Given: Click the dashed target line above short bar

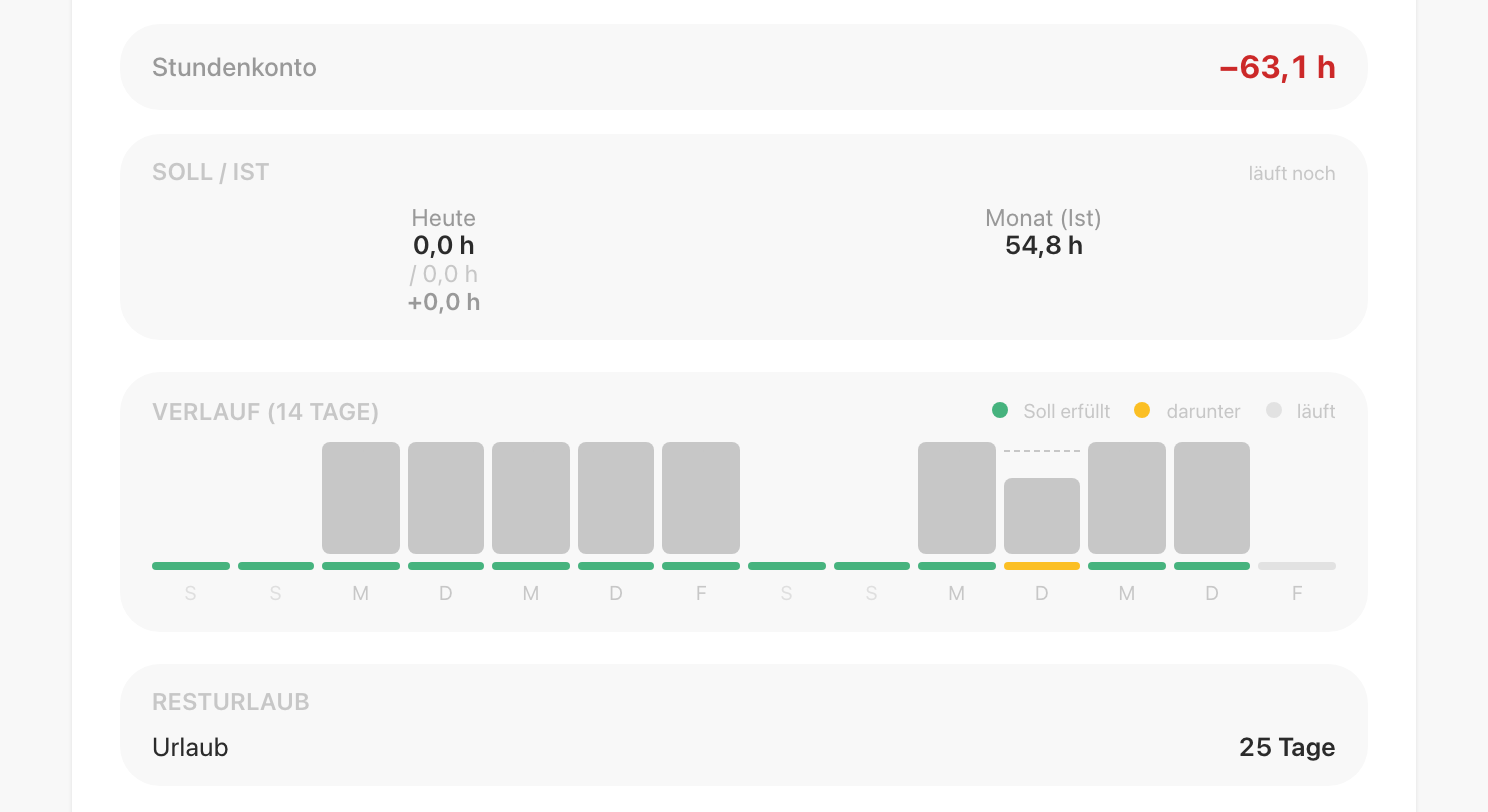Looking at the screenshot, I should point(1042,451).
